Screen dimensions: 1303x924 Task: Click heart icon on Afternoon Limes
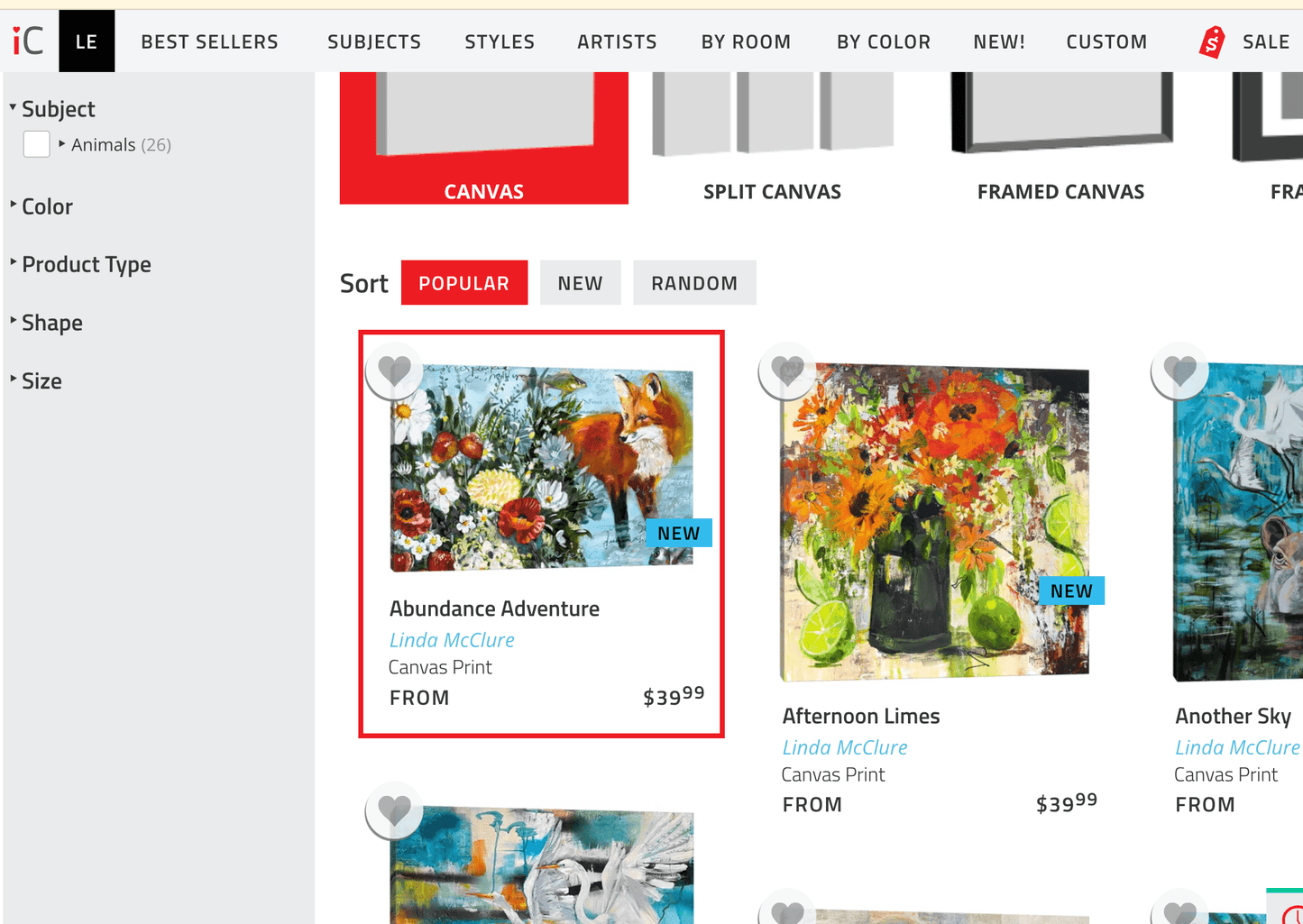tap(787, 371)
